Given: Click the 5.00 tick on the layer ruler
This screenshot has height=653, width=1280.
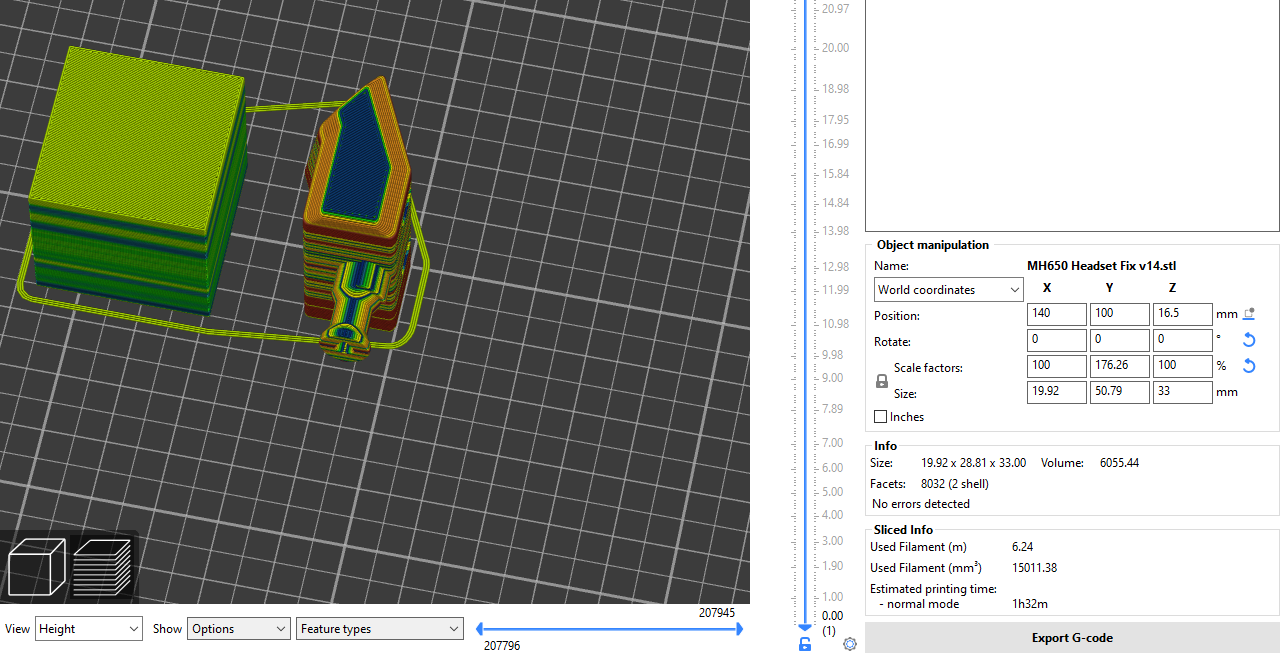Looking at the screenshot, I should pyautogui.click(x=832, y=492).
